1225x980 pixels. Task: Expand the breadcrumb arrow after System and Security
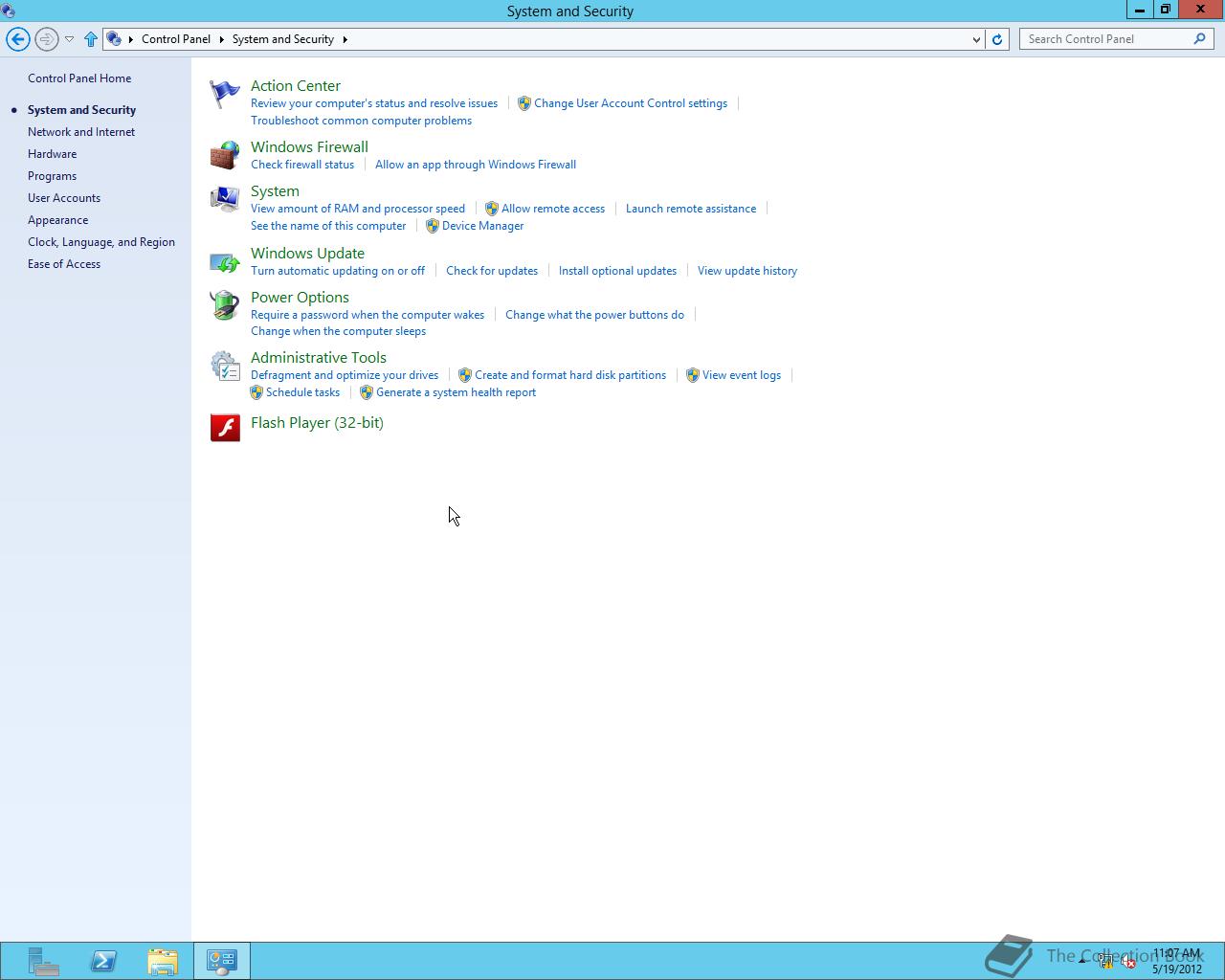[x=345, y=39]
